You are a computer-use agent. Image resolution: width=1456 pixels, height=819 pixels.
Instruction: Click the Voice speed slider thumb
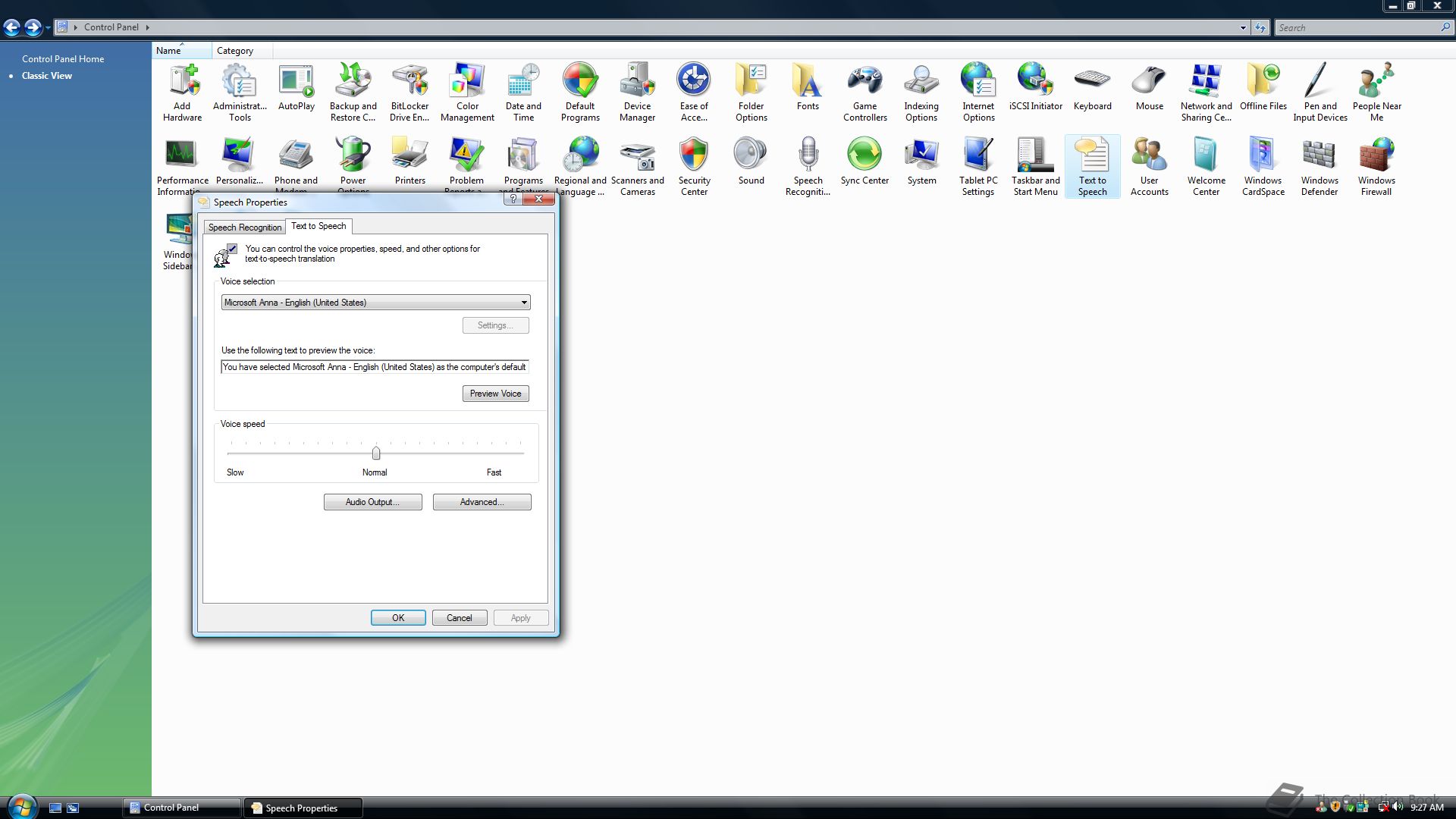tap(376, 453)
